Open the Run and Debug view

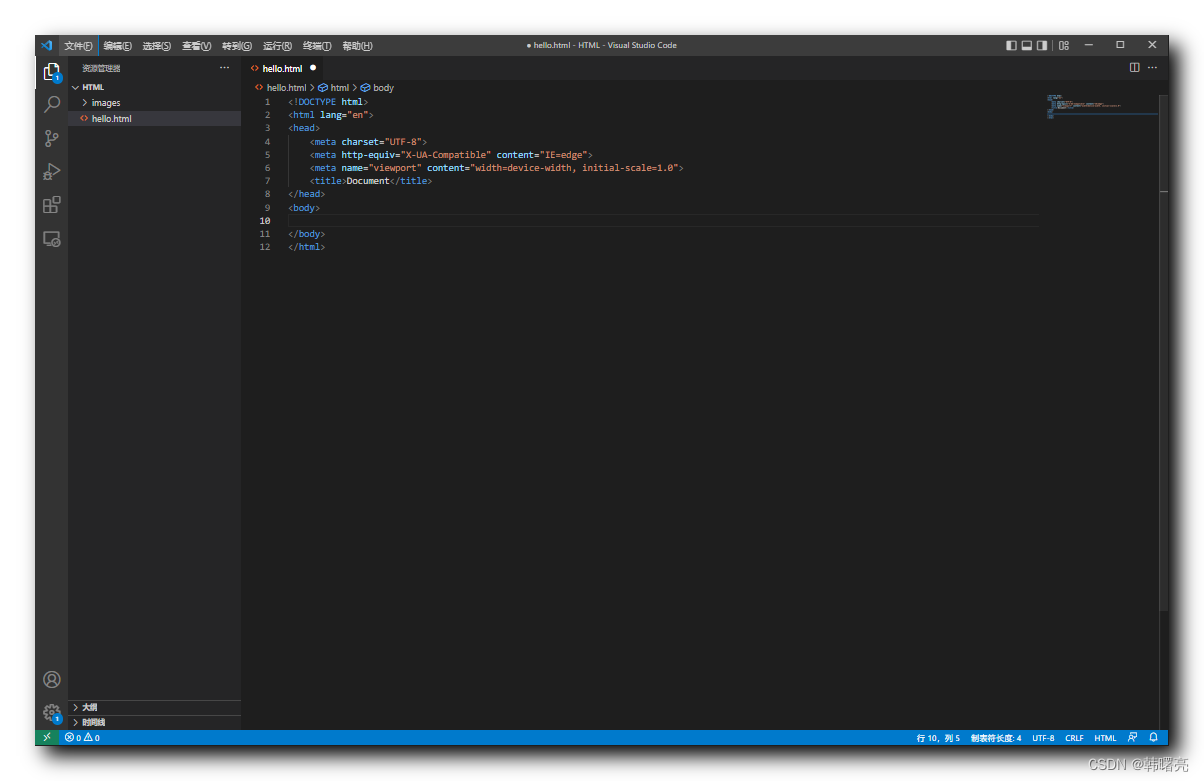[51, 171]
